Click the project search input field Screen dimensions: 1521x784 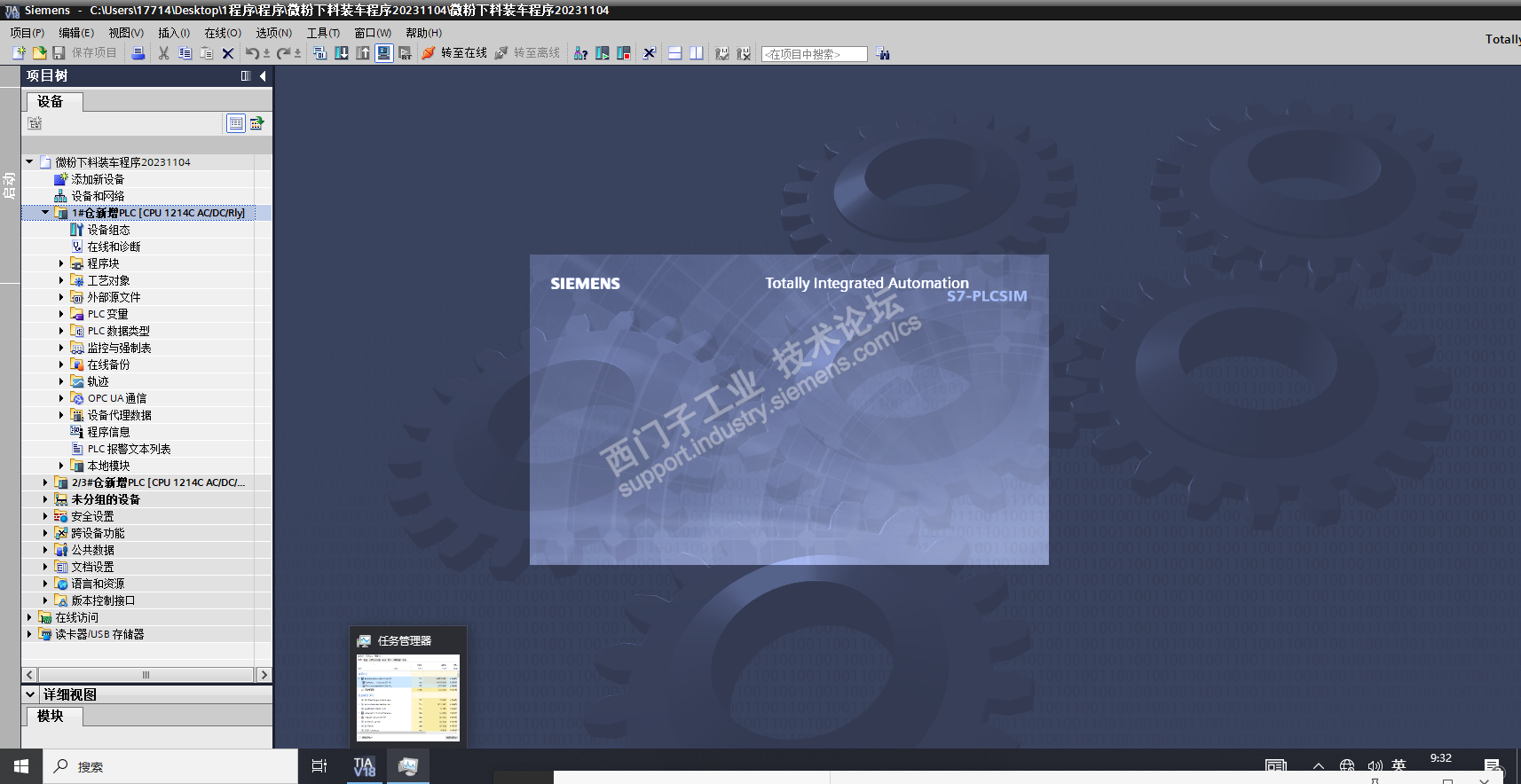point(814,54)
